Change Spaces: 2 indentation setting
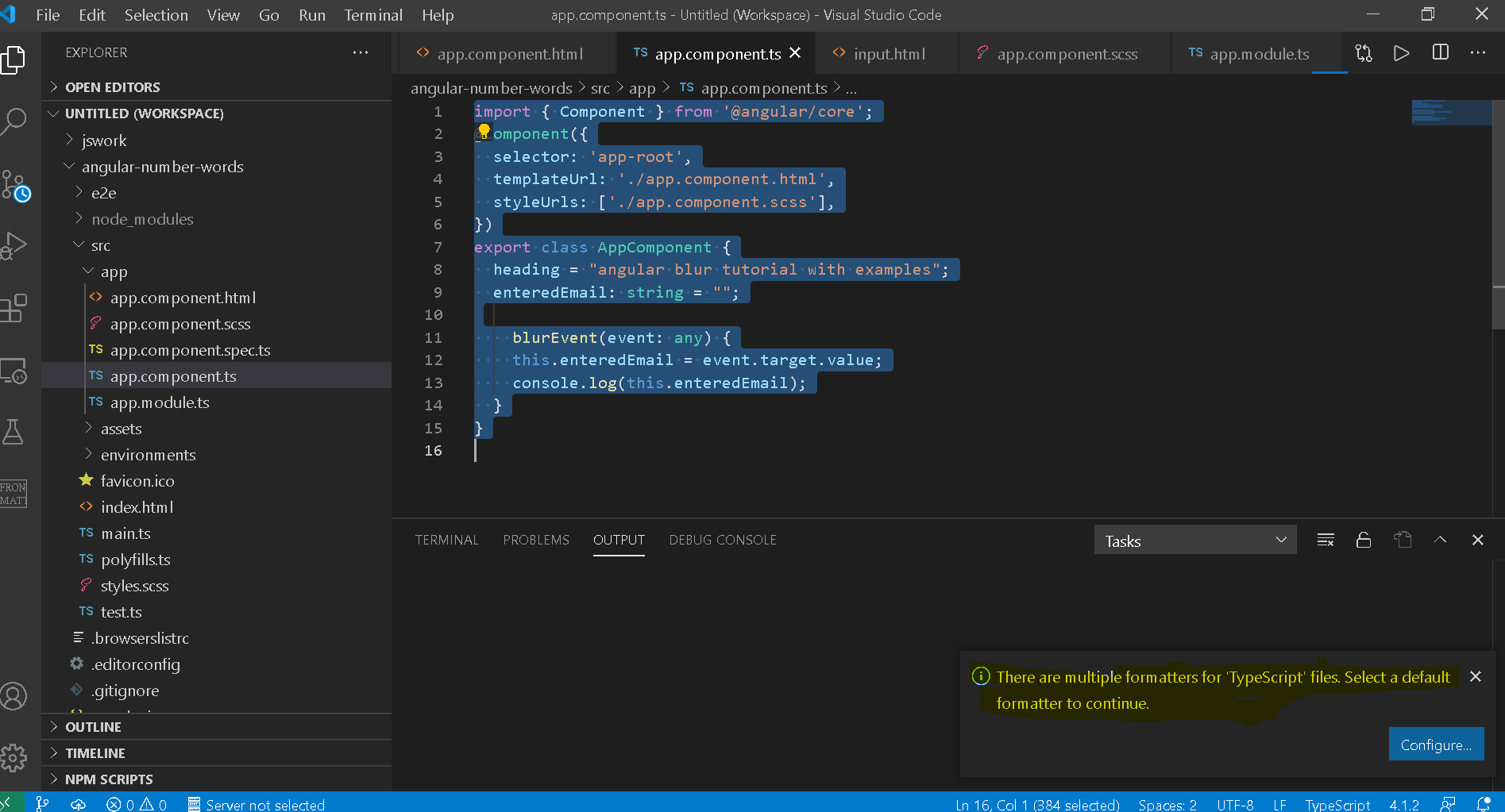This screenshot has height=812, width=1505. pyautogui.click(x=1167, y=804)
